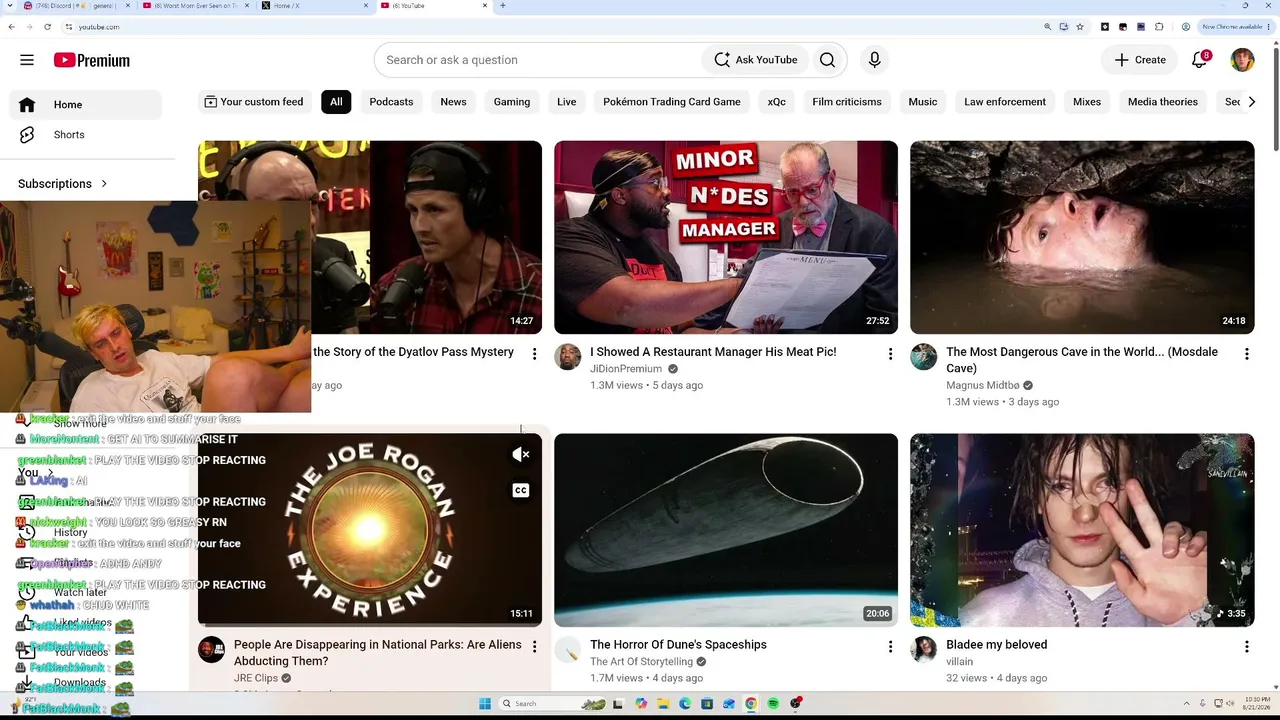Image resolution: width=1280 pixels, height=720 pixels.
Task: Expand the Subscriptions section
Action: [63, 184]
